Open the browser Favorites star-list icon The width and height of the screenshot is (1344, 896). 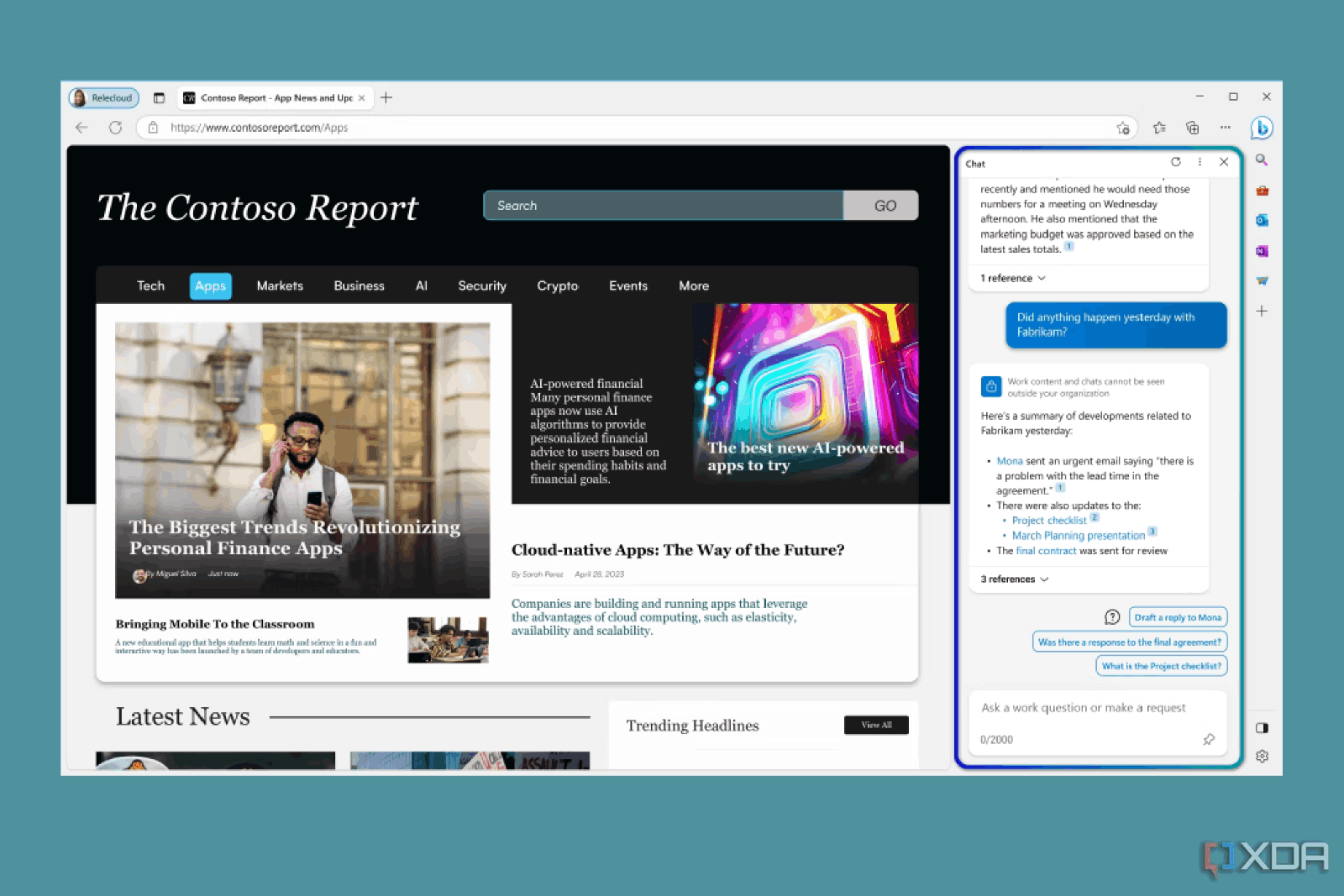click(x=1159, y=128)
